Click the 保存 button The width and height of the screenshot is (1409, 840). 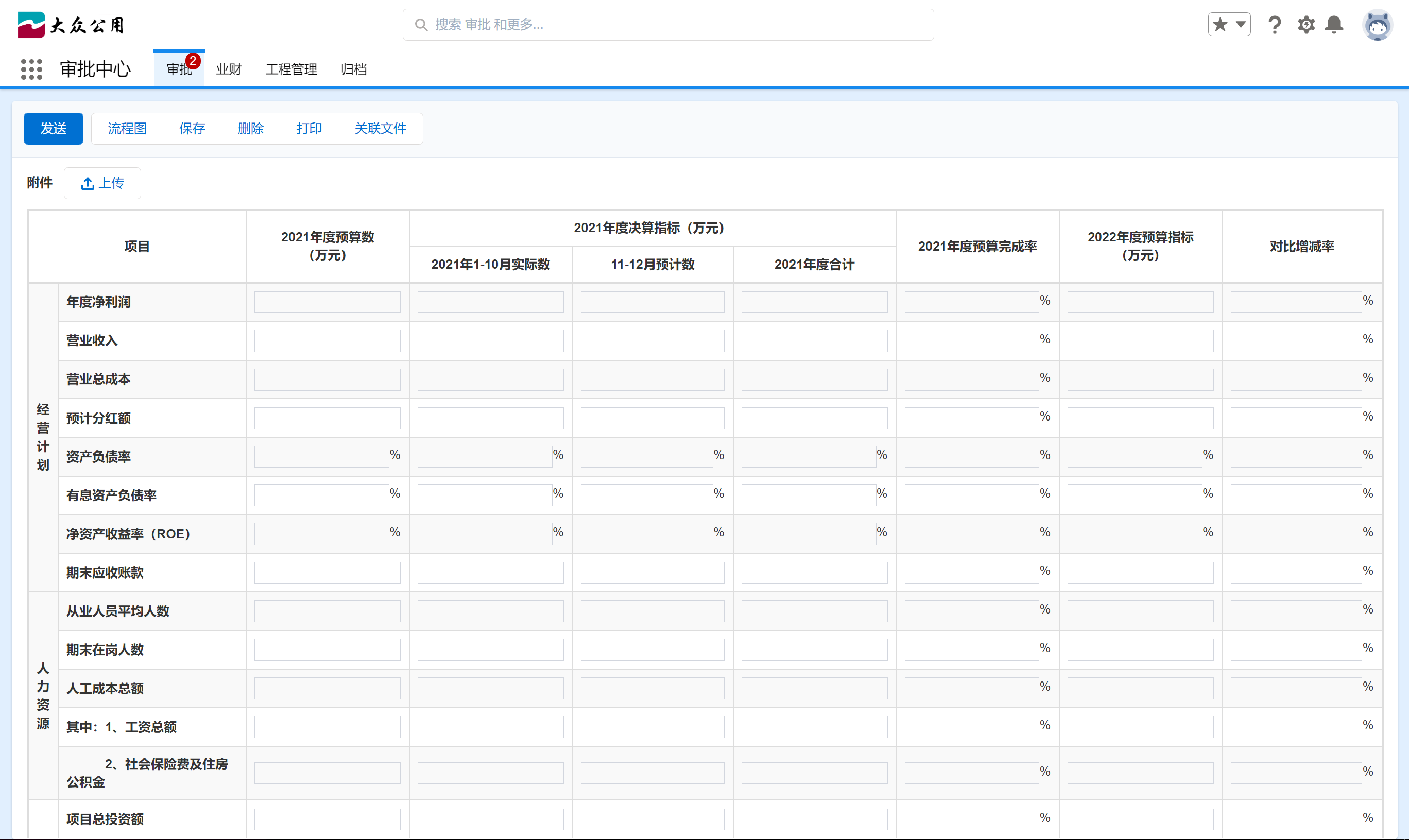pos(192,129)
